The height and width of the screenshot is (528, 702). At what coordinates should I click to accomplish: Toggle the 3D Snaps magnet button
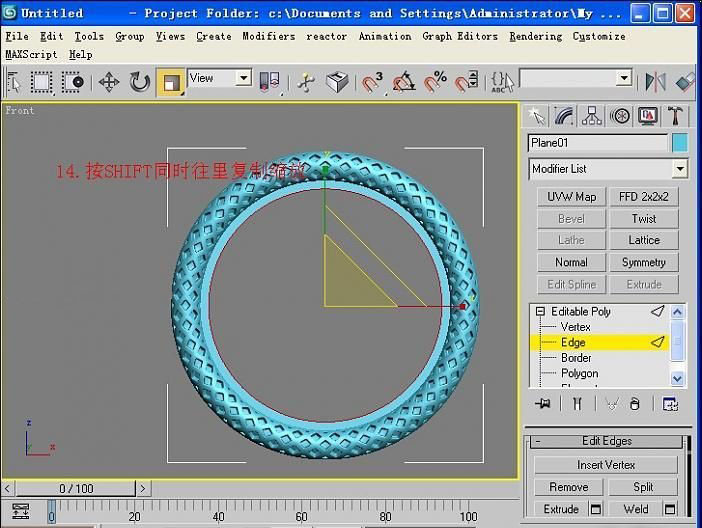pos(373,82)
